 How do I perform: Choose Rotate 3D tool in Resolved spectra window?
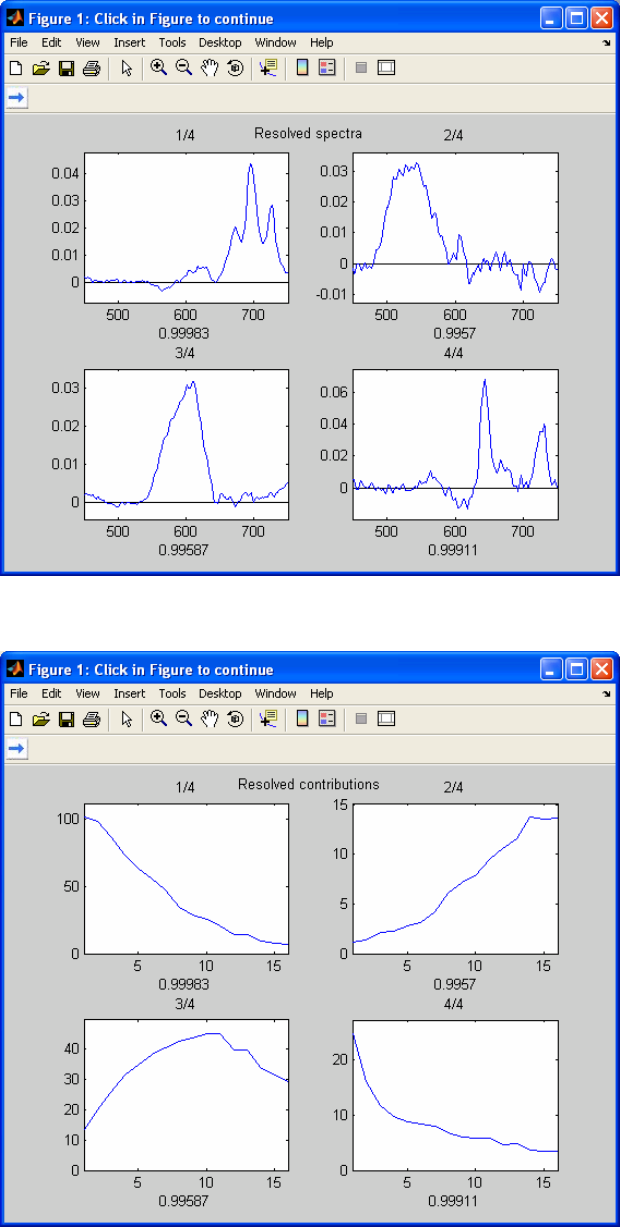click(x=234, y=69)
